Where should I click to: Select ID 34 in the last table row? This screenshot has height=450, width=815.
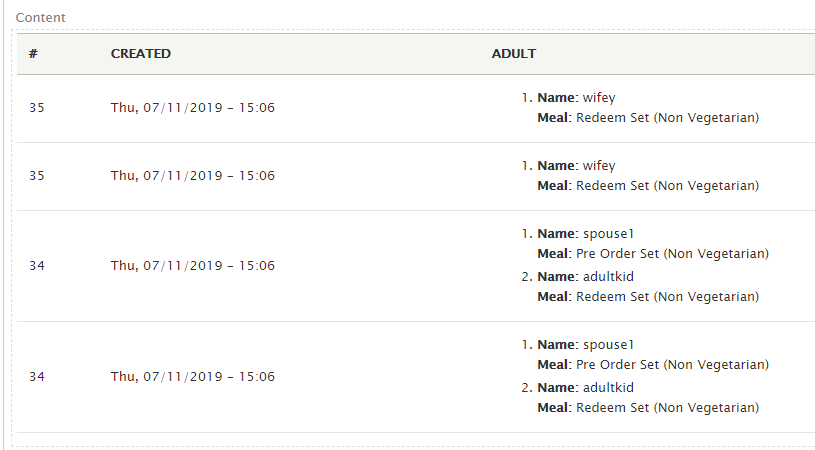click(x=37, y=377)
